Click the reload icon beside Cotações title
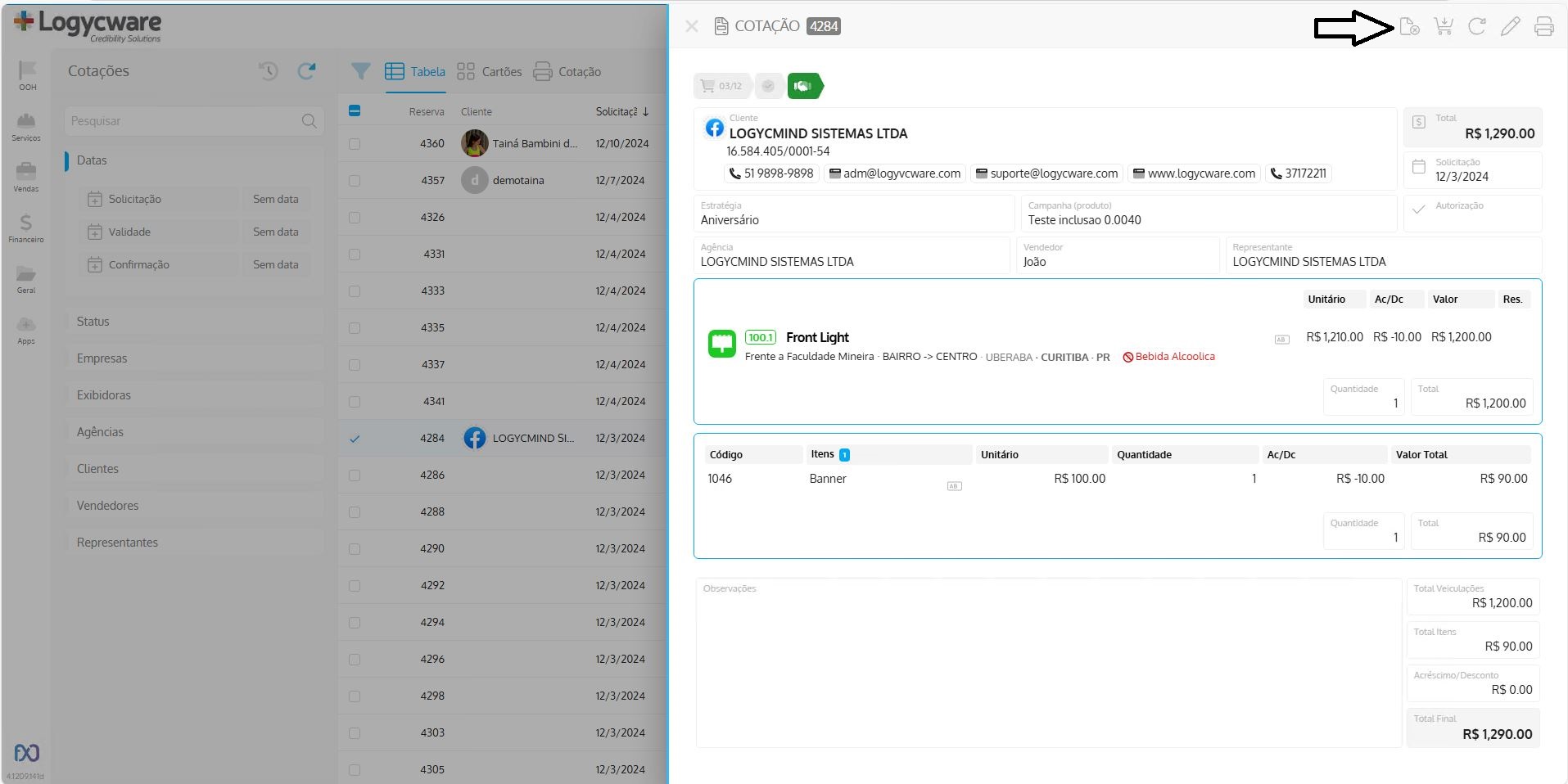Viewport: 1568px width, 784px height. tap(307, 71)
